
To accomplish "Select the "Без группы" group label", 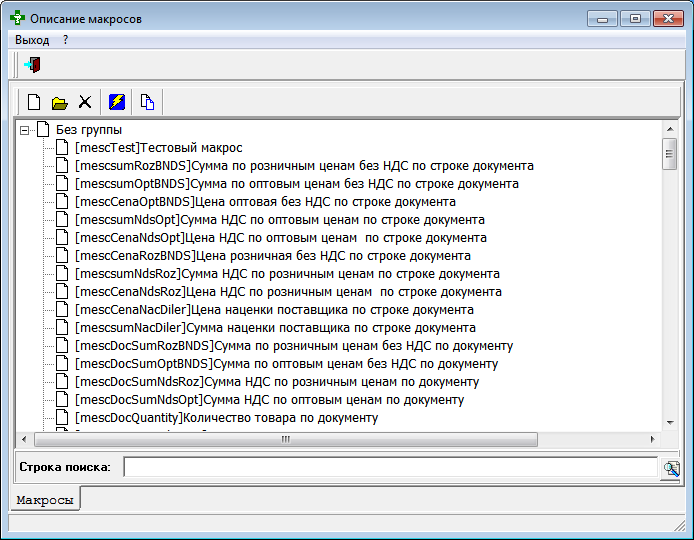I will 89,130.
